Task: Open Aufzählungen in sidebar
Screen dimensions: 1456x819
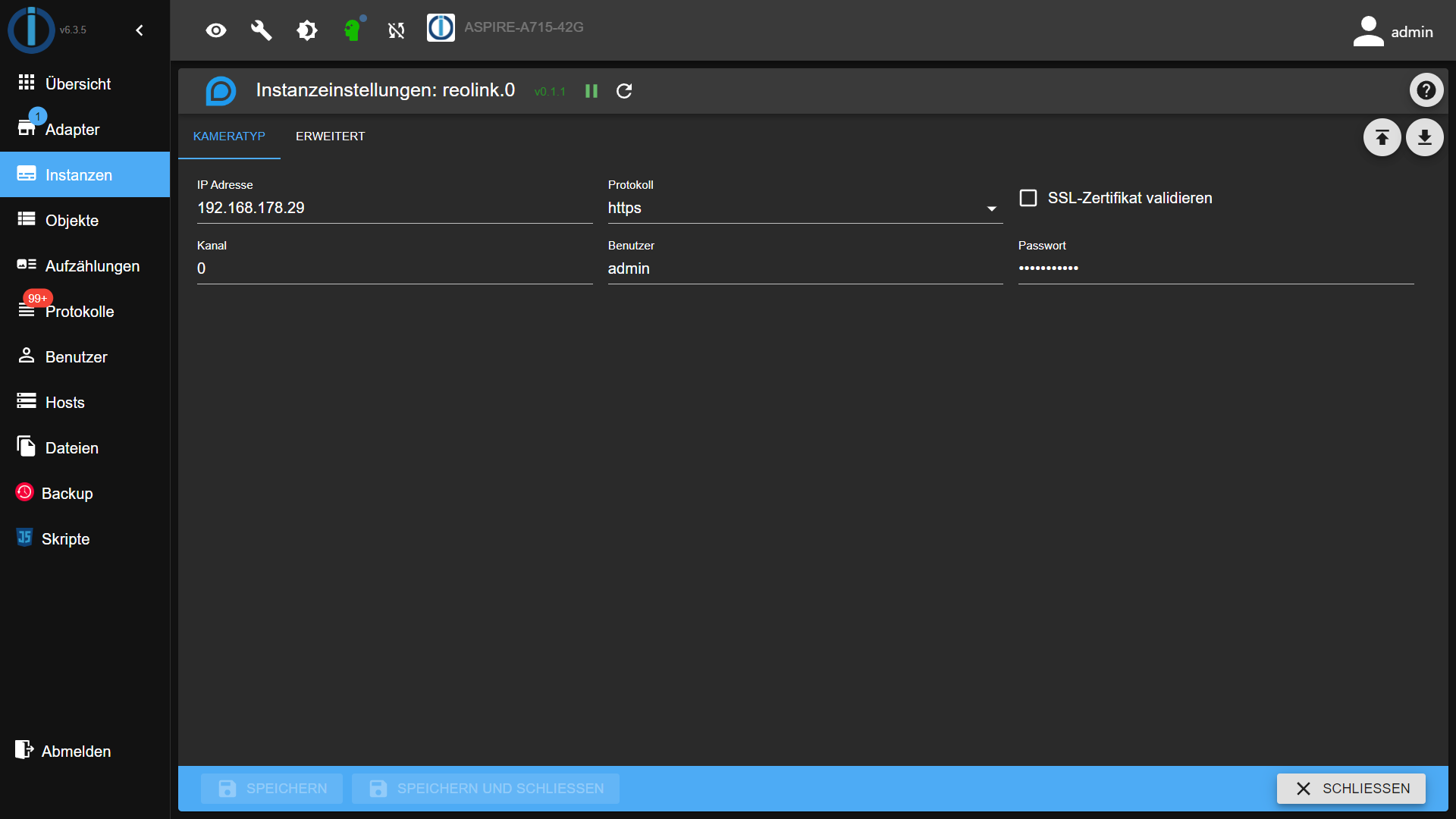Action: coord(85,265)
